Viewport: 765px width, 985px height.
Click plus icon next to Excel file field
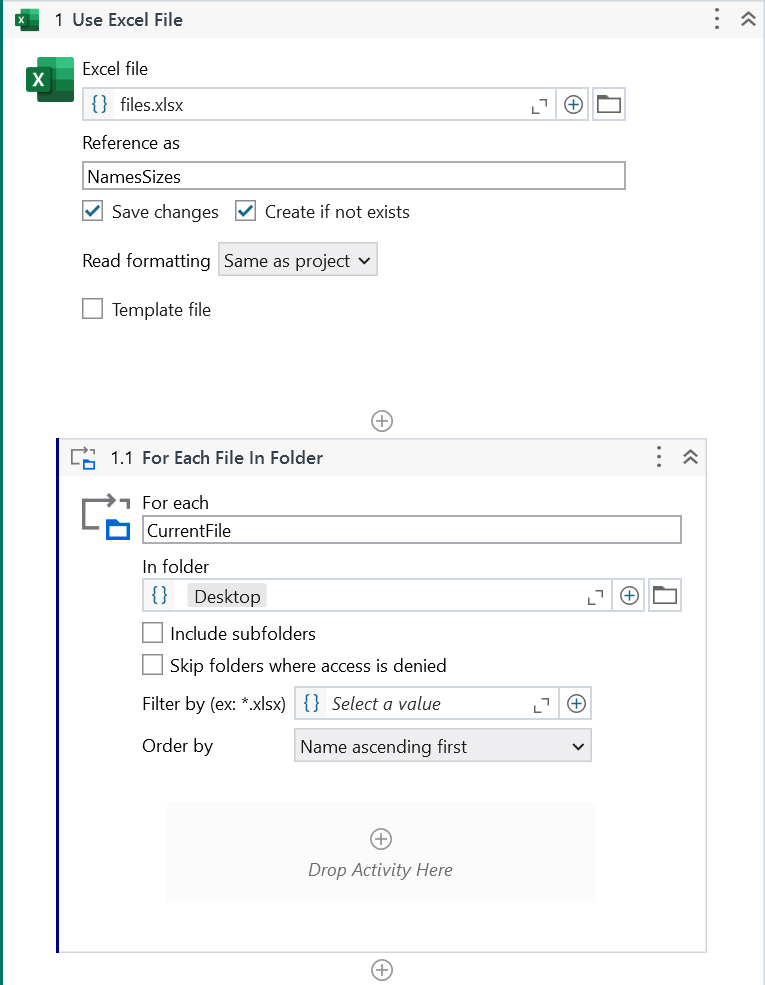tap(573, 104)
